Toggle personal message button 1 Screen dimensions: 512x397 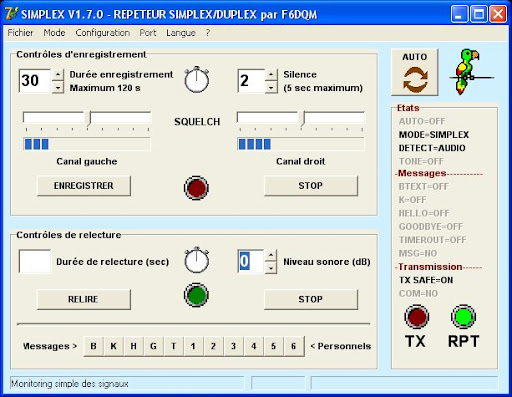point(193,346)
